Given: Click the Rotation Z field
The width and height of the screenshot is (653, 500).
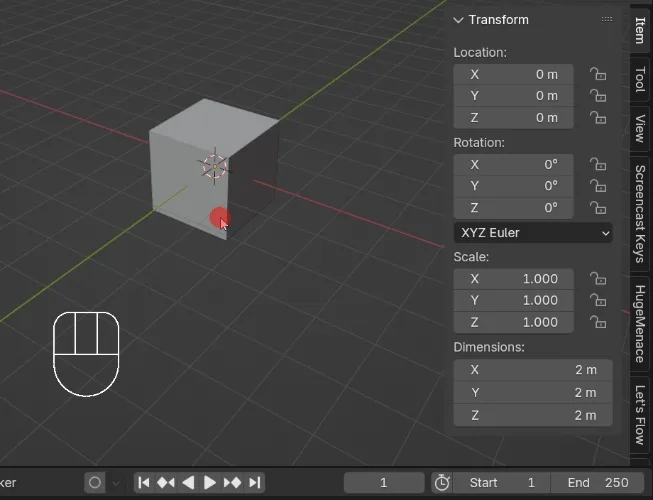Looking at the screenshot, I should click(x=513, y=207).
